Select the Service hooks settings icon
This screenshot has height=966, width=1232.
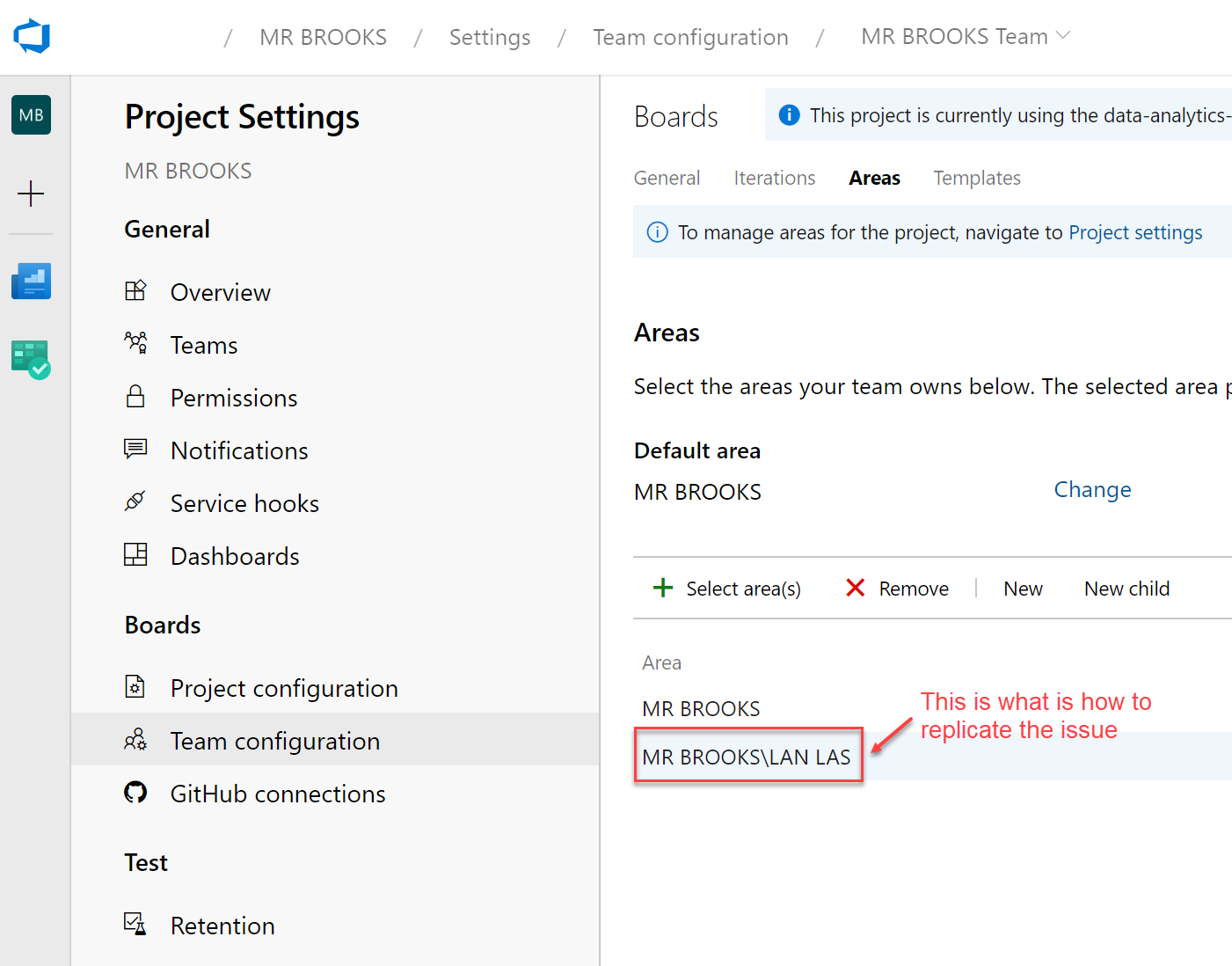pyautogui.click(x=136, y=501)
